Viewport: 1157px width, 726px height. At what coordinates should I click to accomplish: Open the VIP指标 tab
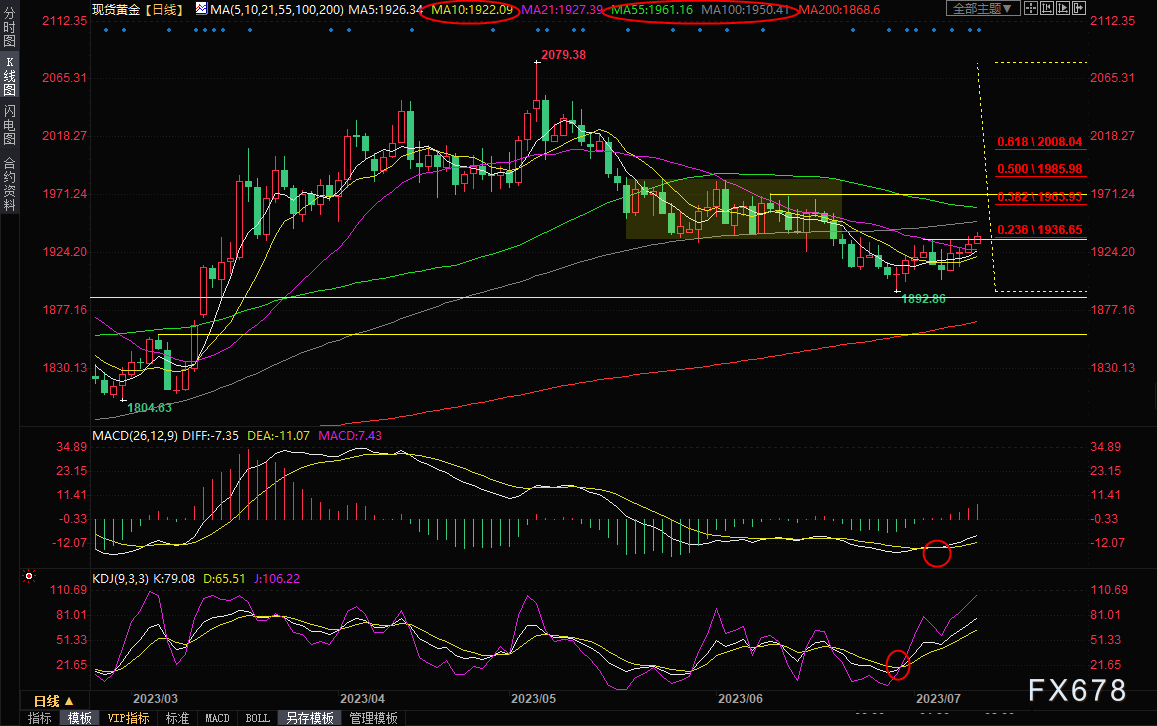[128, 718]
